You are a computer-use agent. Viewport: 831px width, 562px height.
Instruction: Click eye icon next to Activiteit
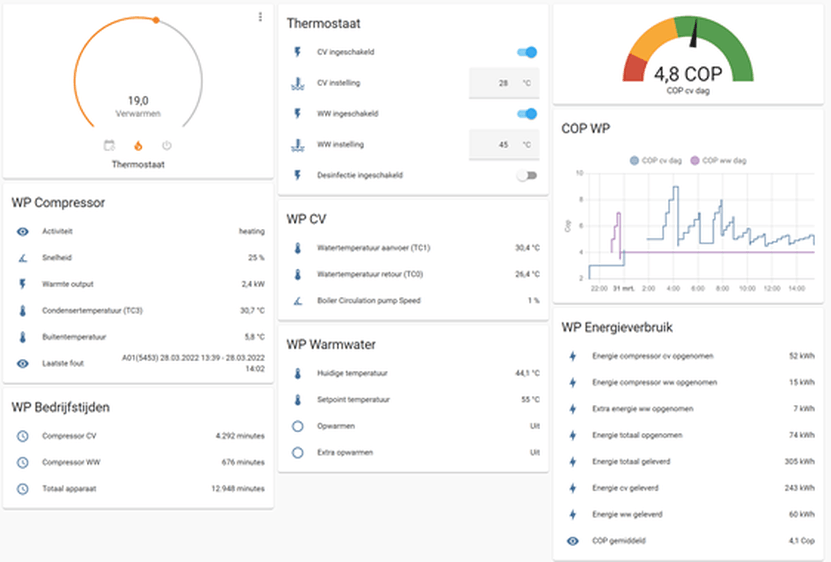coord(23,232)
